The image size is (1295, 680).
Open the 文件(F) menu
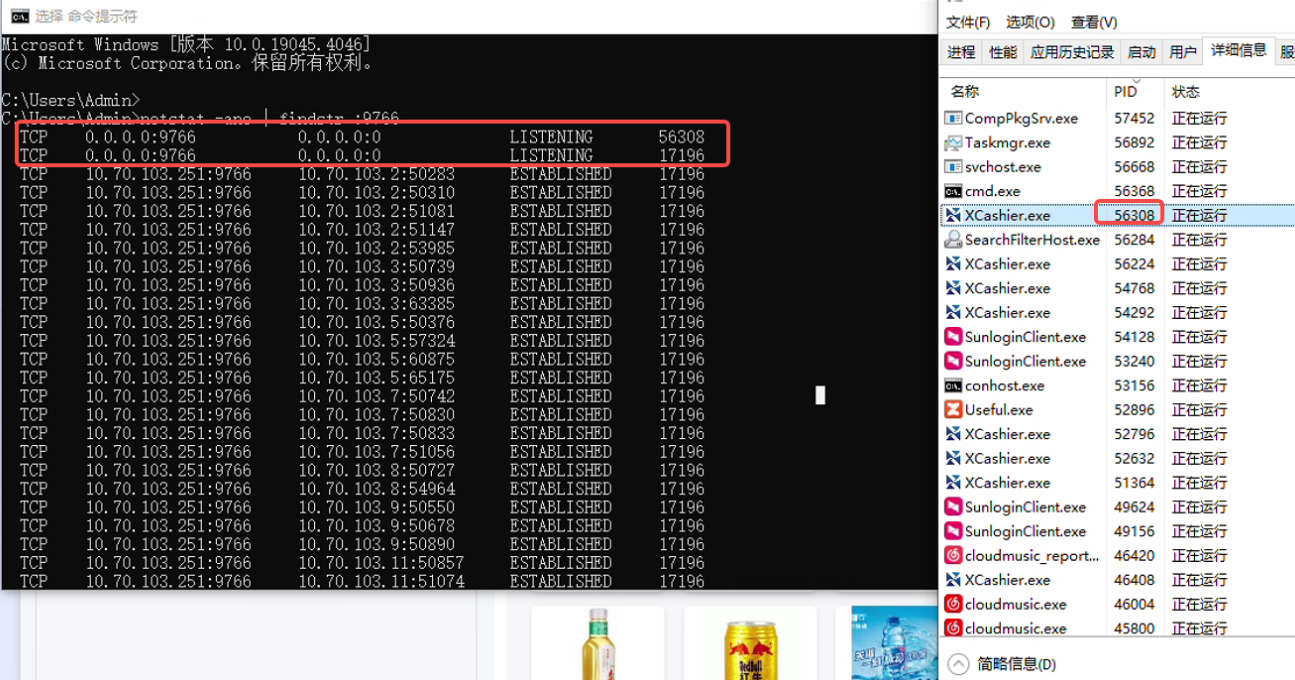[x=968, y=22]
